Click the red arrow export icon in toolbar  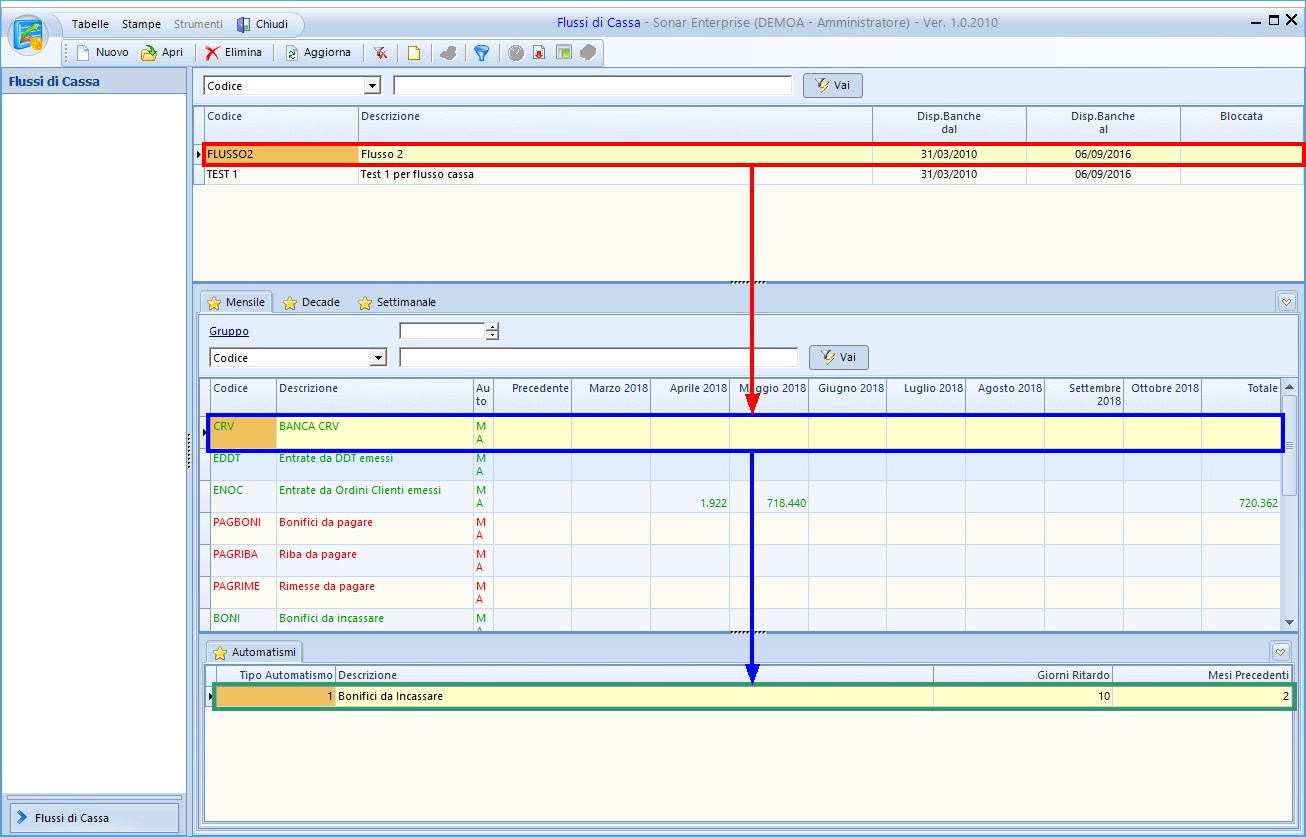539,53
